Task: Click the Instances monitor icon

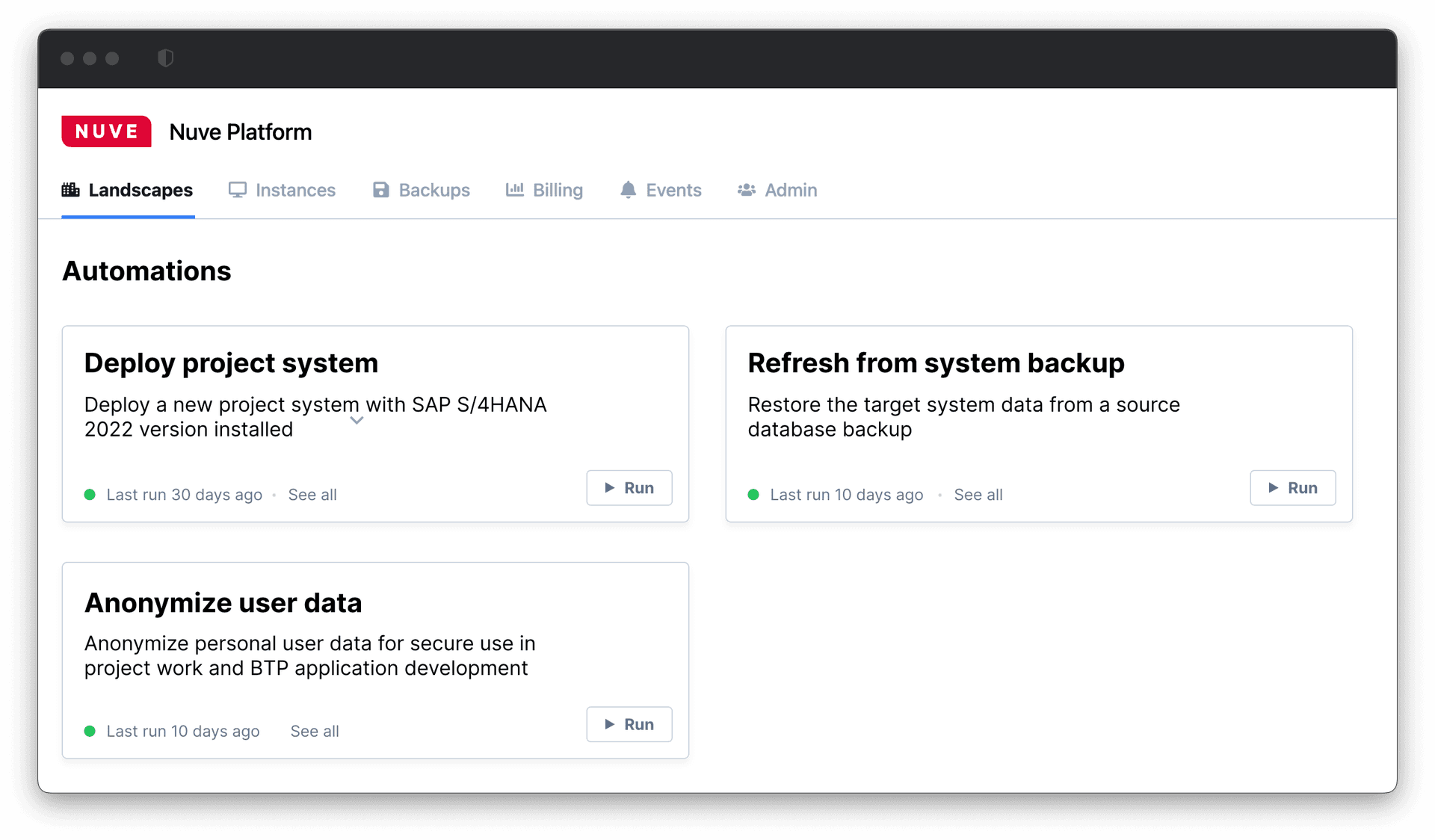Action: click(238, 190)
